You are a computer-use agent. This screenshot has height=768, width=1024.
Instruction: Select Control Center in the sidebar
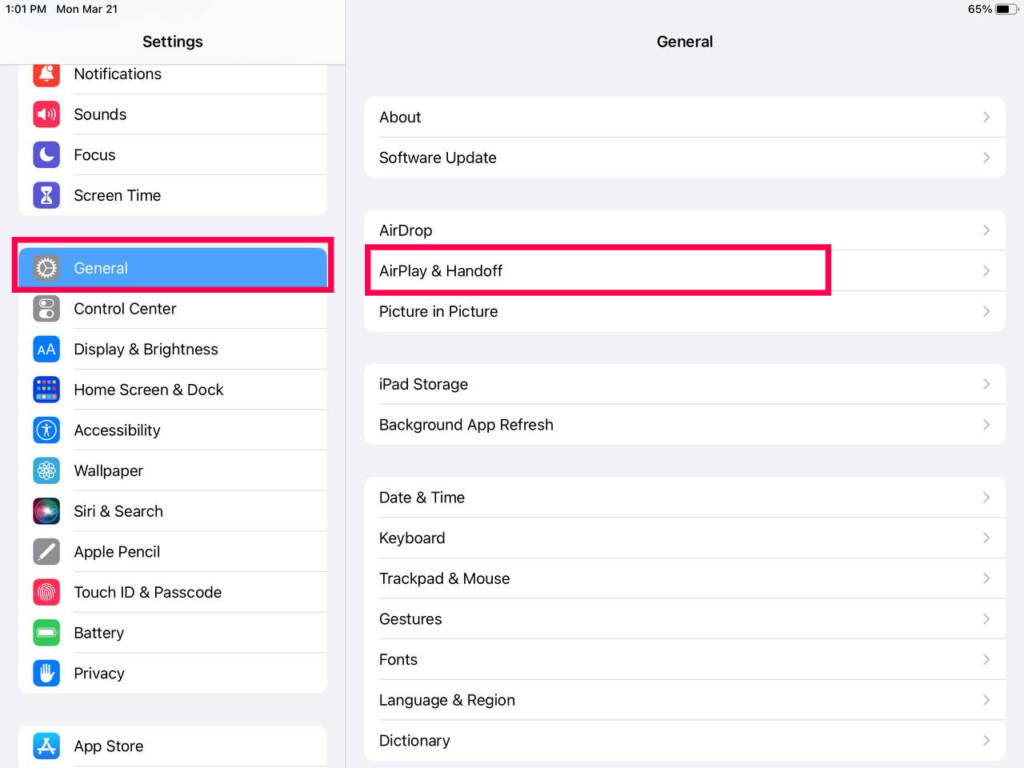click(x=172, y=309)
